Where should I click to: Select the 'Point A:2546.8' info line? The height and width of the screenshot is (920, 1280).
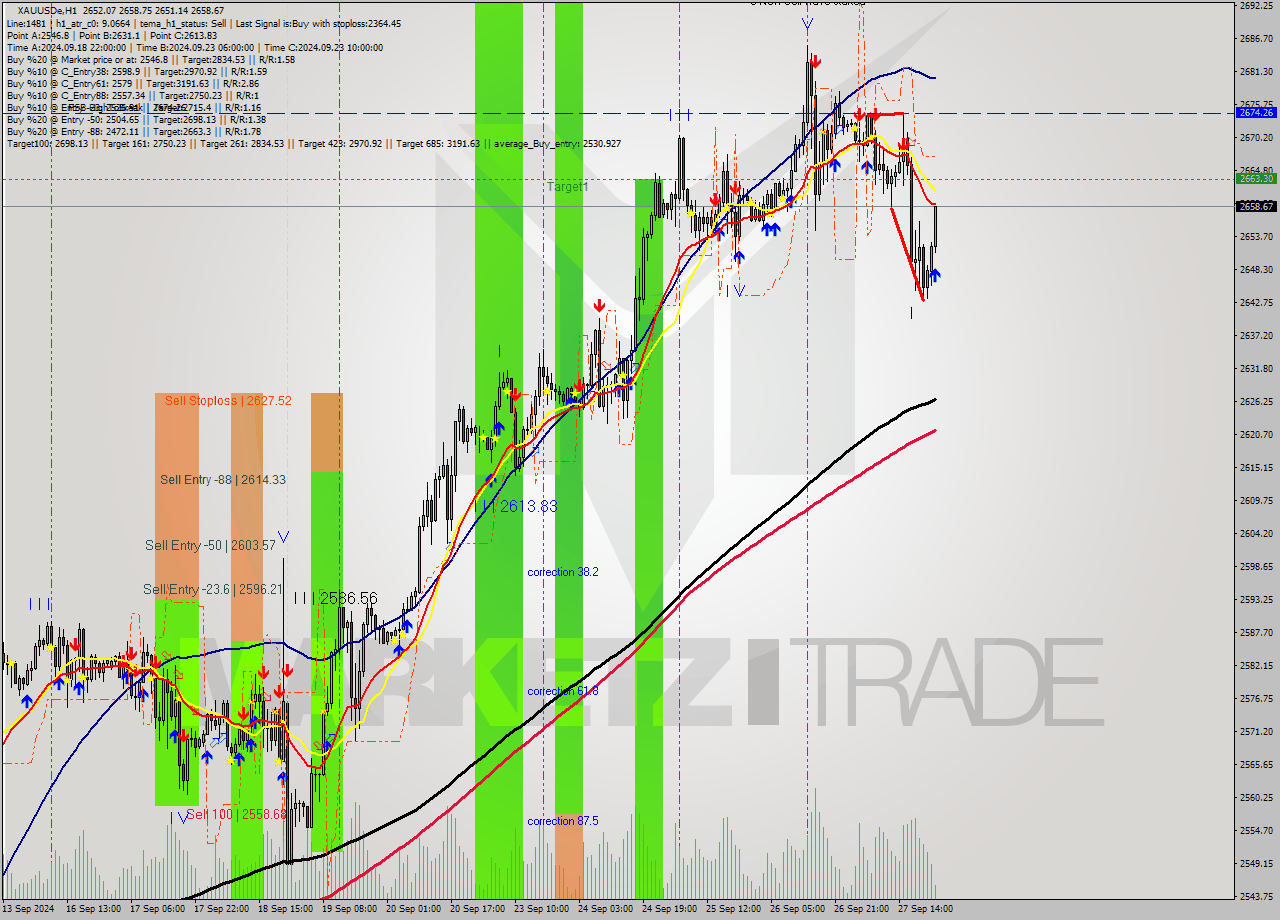pos(112,35)
